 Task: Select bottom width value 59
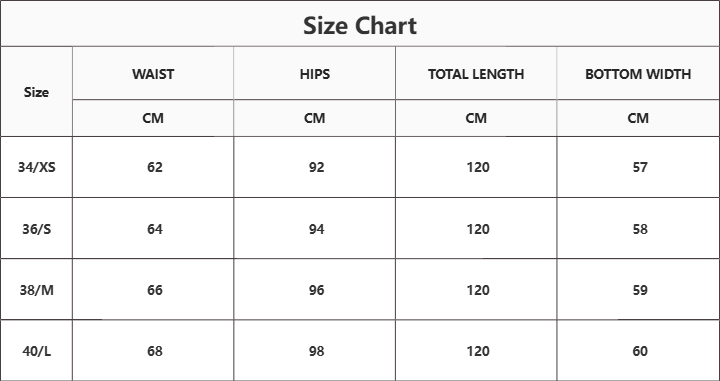point(640,290)
